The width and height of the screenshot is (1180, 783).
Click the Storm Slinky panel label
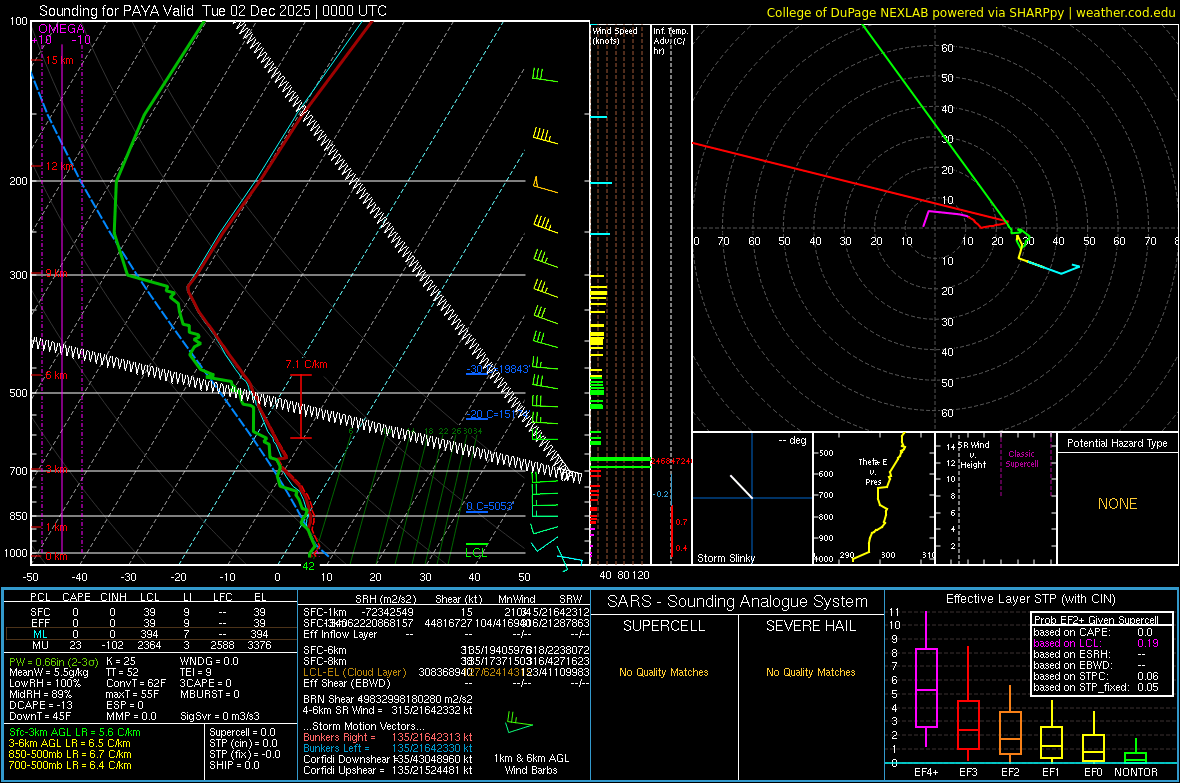click(725, 558)
